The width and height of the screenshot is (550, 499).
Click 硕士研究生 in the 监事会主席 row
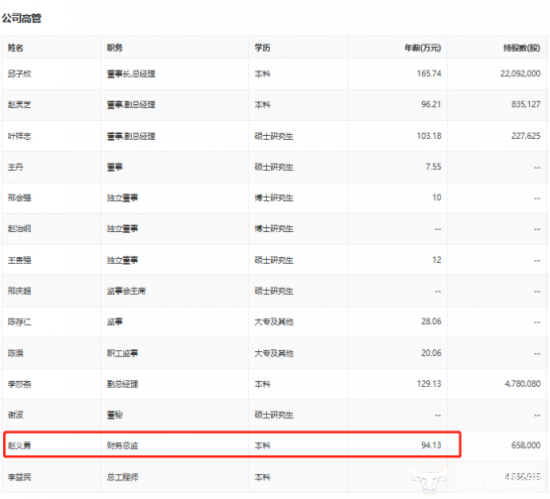point(274,291)
